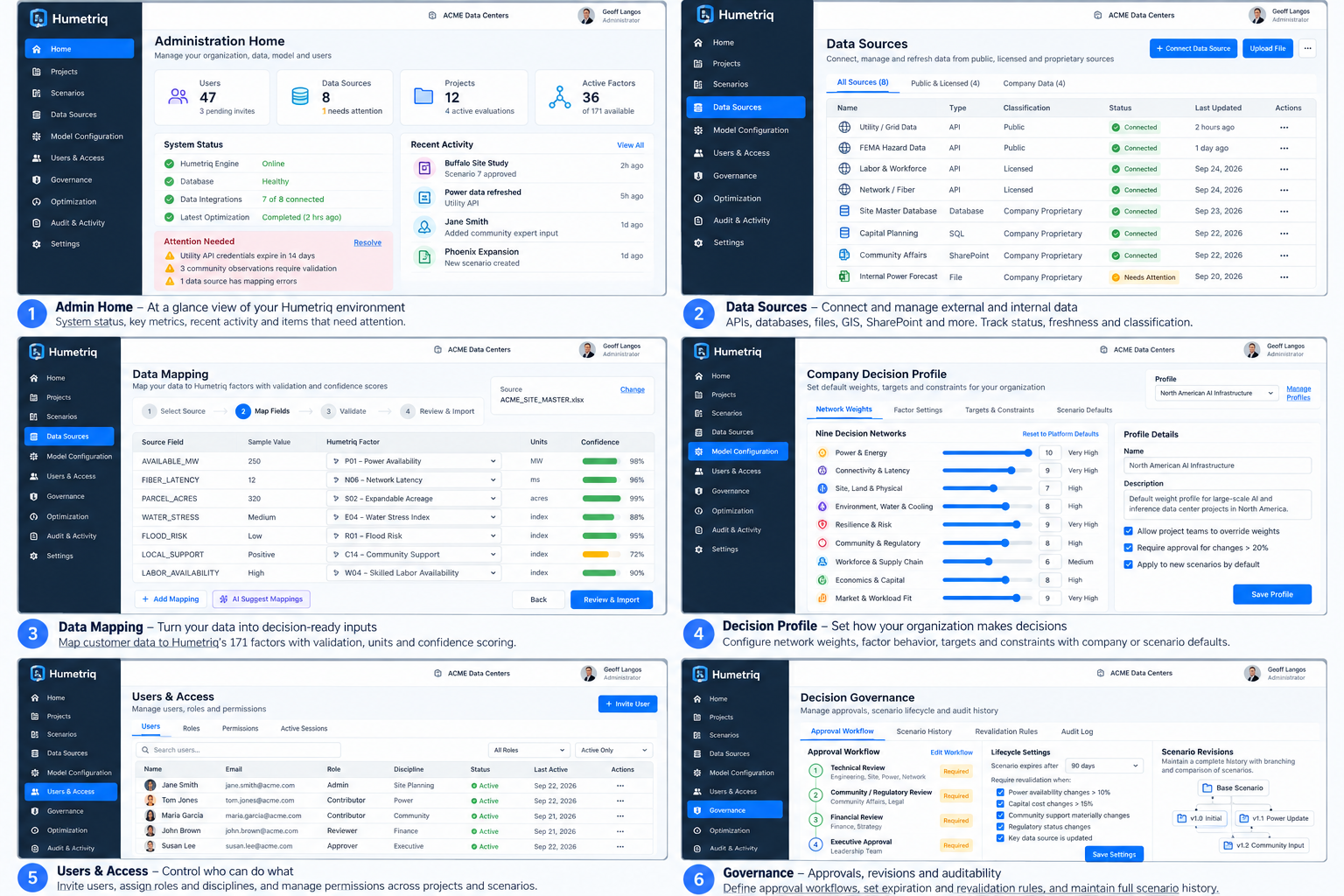Viewport: 1344px width, 896px height.
Task: Switch to Targets & Constraints tab
Action: [999, 409]
